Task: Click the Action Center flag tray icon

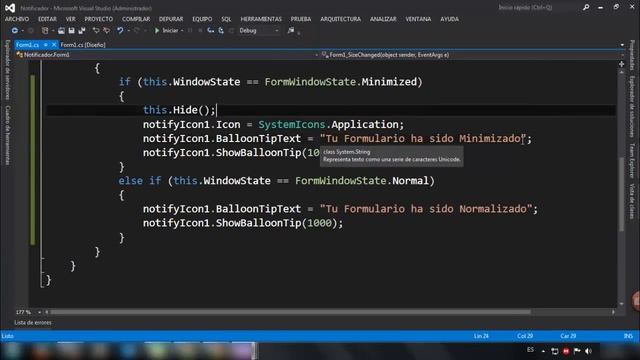Action: pyautogui.click(x=577, y=351)
